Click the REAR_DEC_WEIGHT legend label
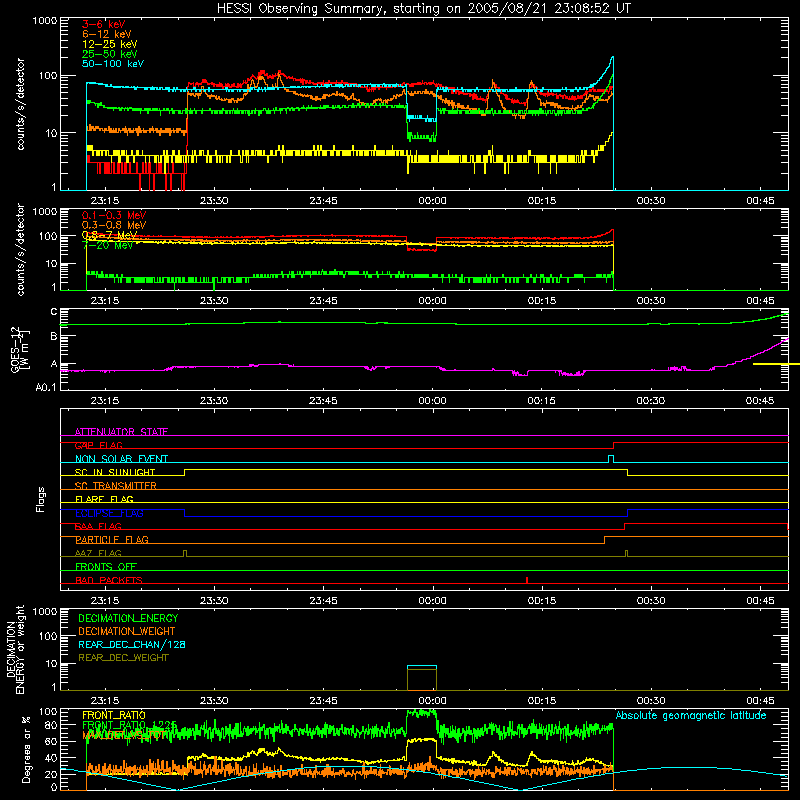The height and width of the screenshot is (800, 800). [x=123, y=658]
